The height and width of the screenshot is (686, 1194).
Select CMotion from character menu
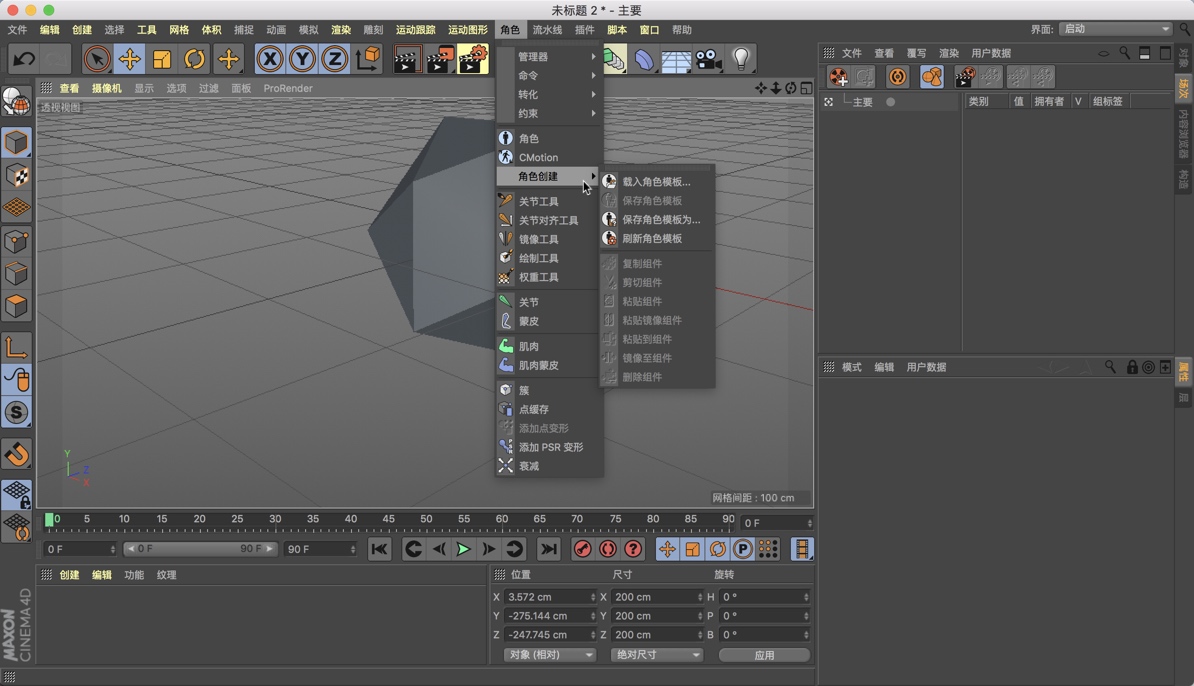pyautogui.click(x=549, y=158)
